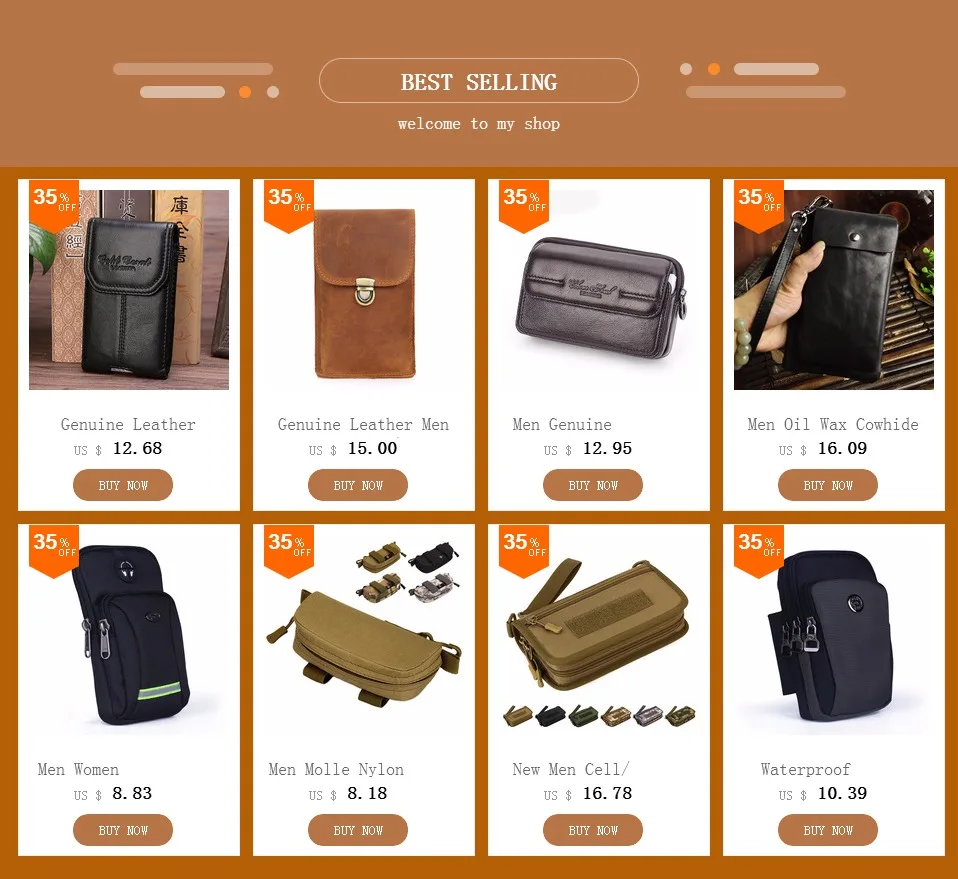Click Buy Now under the 8.83 Men Women bag
The width and height of the screenshot is (958, 879).
click(123, 830)
